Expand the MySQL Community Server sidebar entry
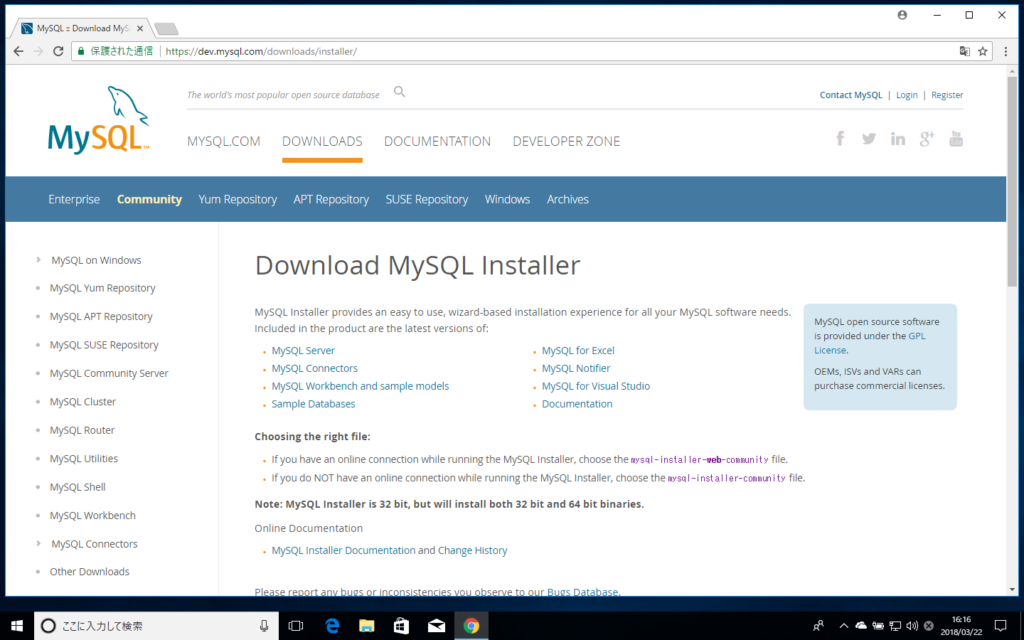 [108, 372]
